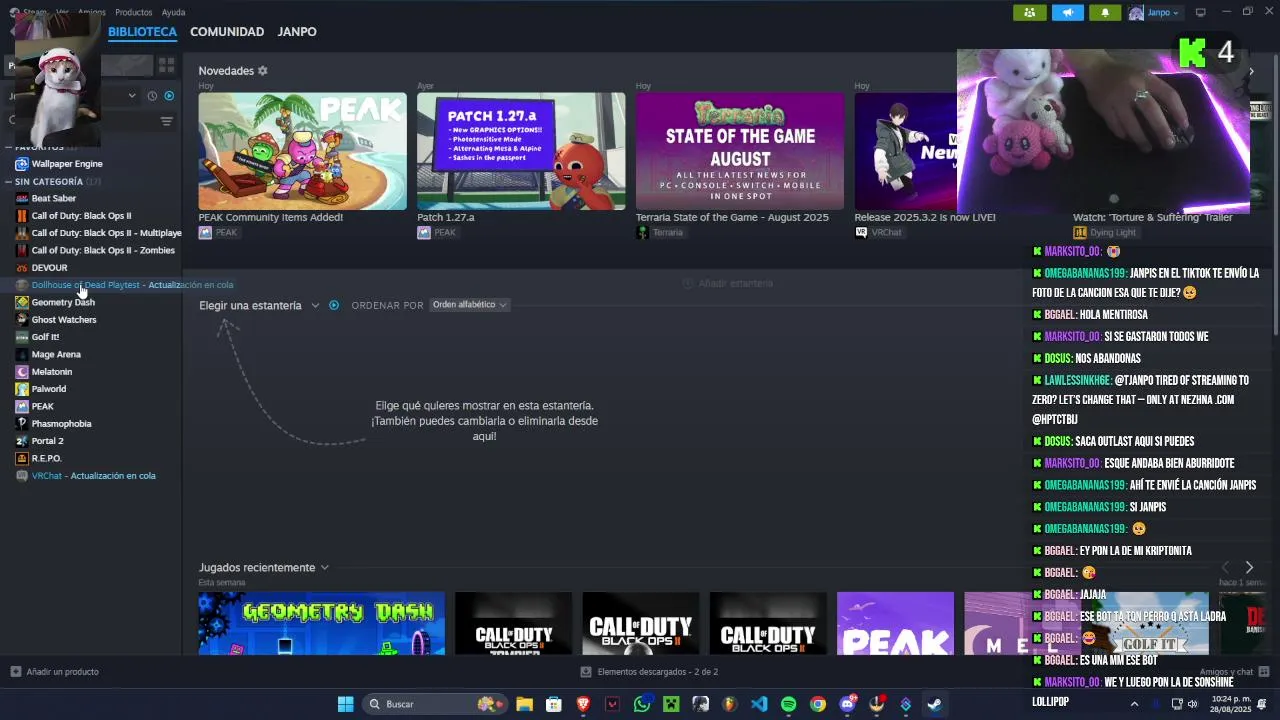Open Spotify from the taskbar
1280x720 pixels.
click(x=788, y=704)
